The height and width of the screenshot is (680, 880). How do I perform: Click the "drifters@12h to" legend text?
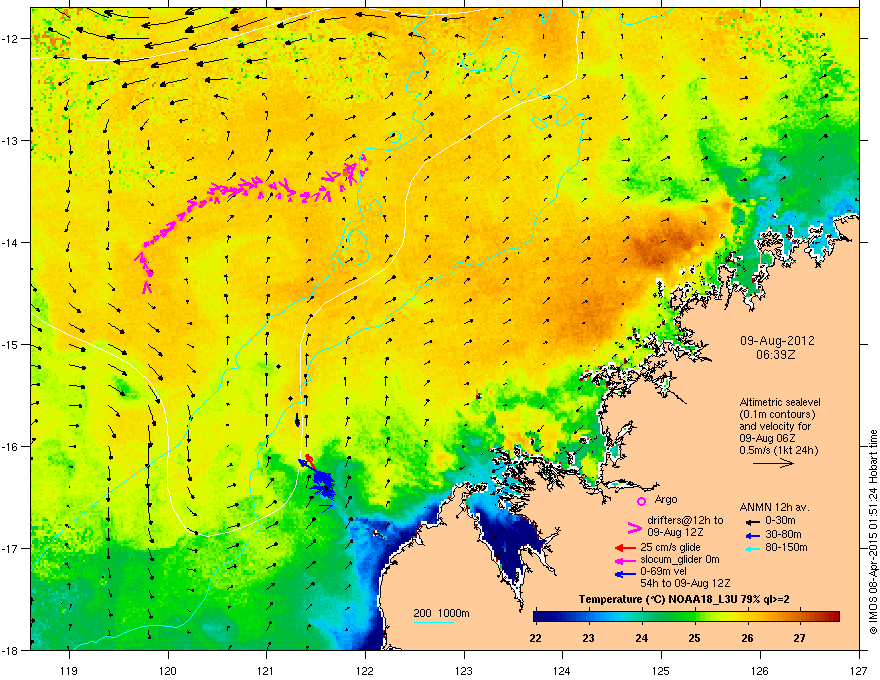[685, 520]
